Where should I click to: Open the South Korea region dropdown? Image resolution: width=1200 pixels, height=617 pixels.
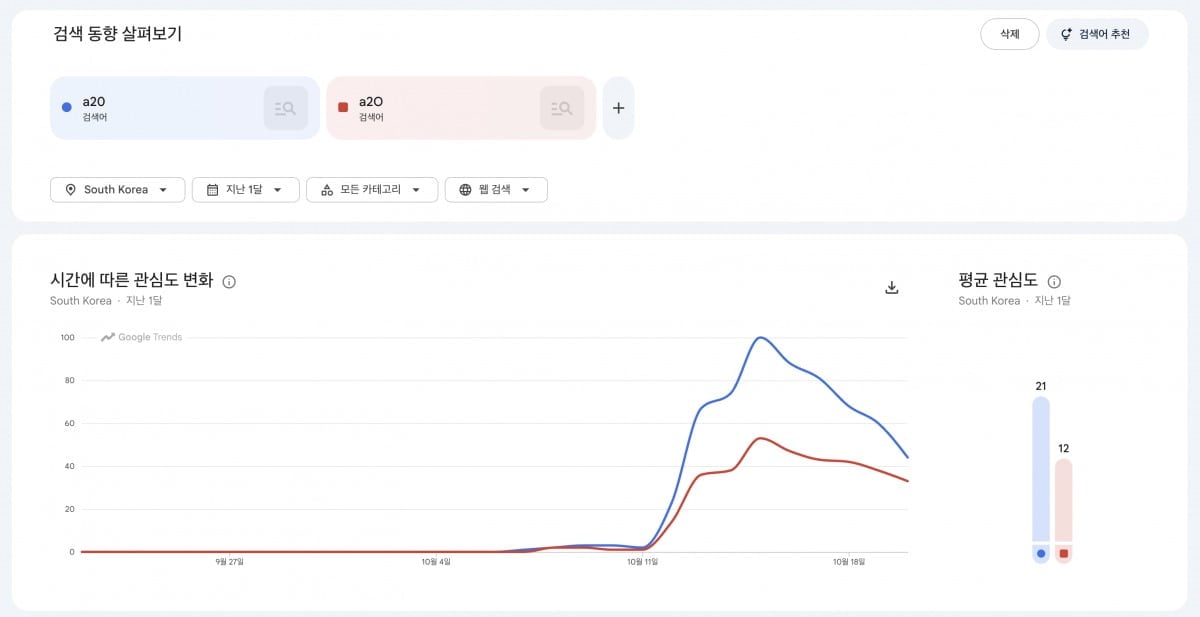(117, 190)
